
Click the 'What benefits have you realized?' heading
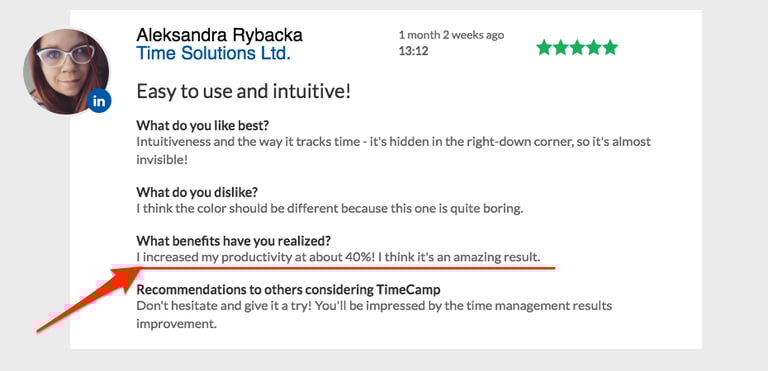(x=234, y=241)
